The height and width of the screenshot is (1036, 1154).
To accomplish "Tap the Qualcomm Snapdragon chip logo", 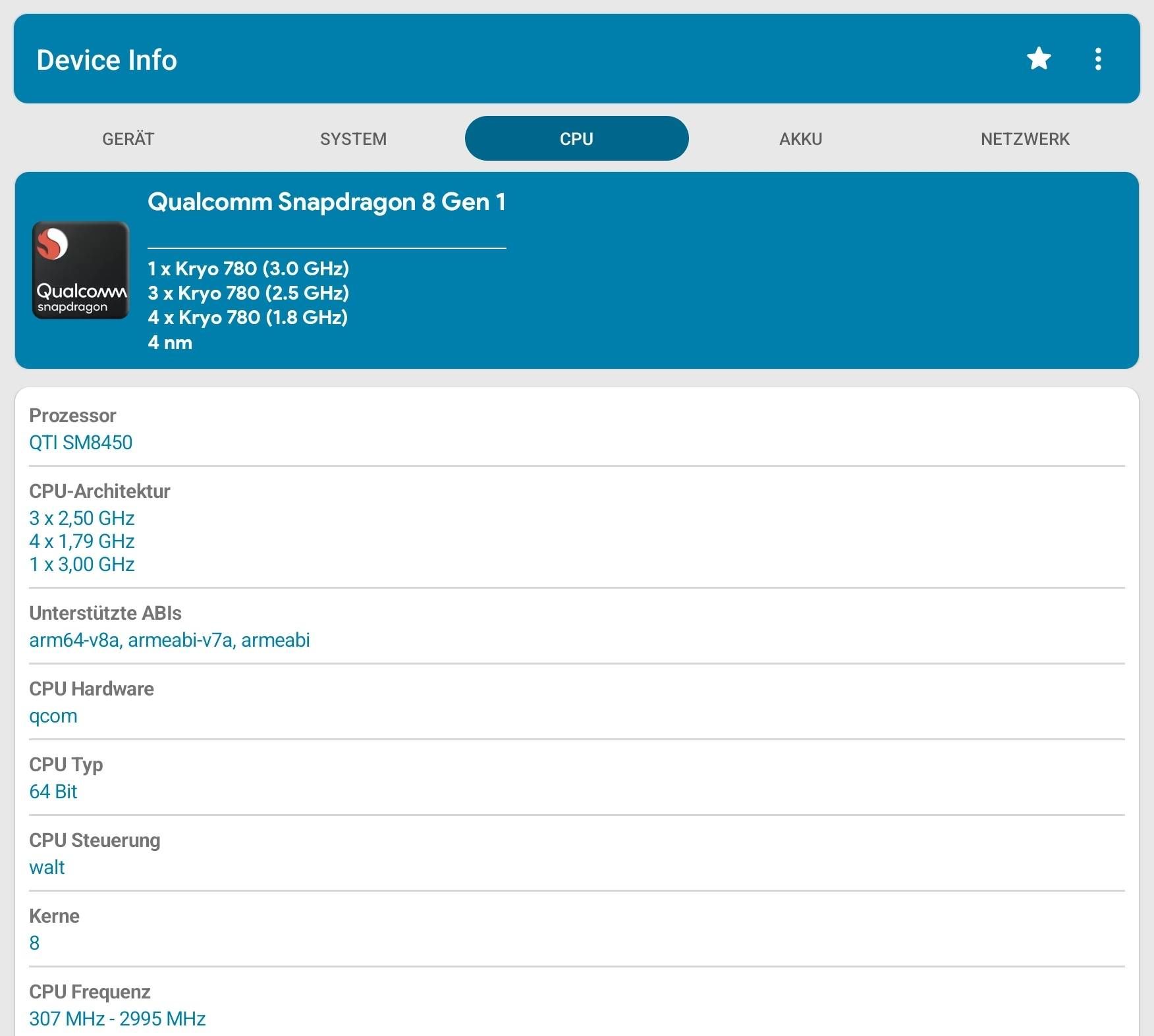I will click(80, 270).
